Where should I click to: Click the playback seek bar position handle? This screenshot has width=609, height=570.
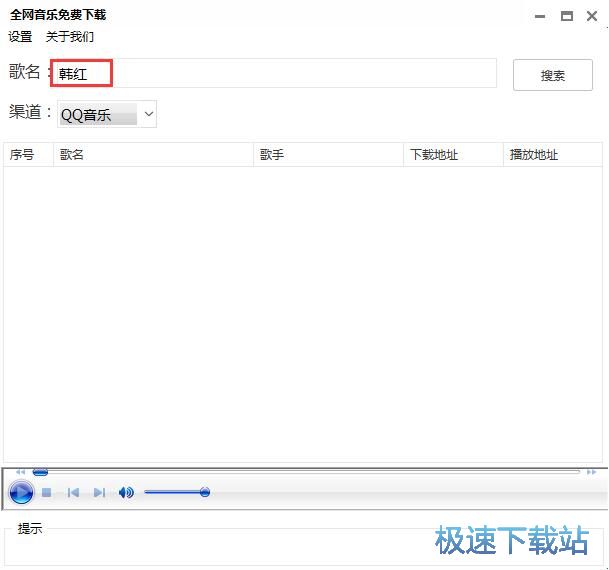[40, 472]
